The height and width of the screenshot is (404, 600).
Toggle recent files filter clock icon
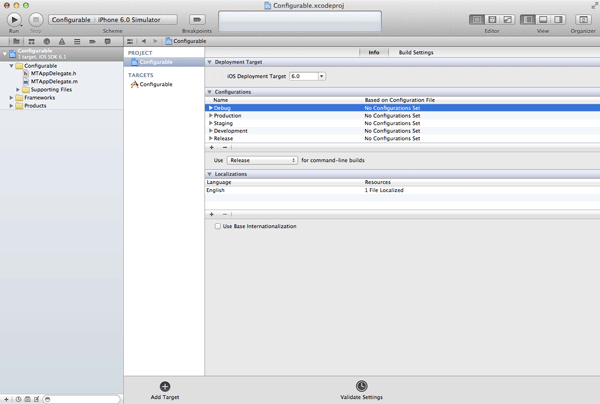pyautogui.click(x=18, y=399)
